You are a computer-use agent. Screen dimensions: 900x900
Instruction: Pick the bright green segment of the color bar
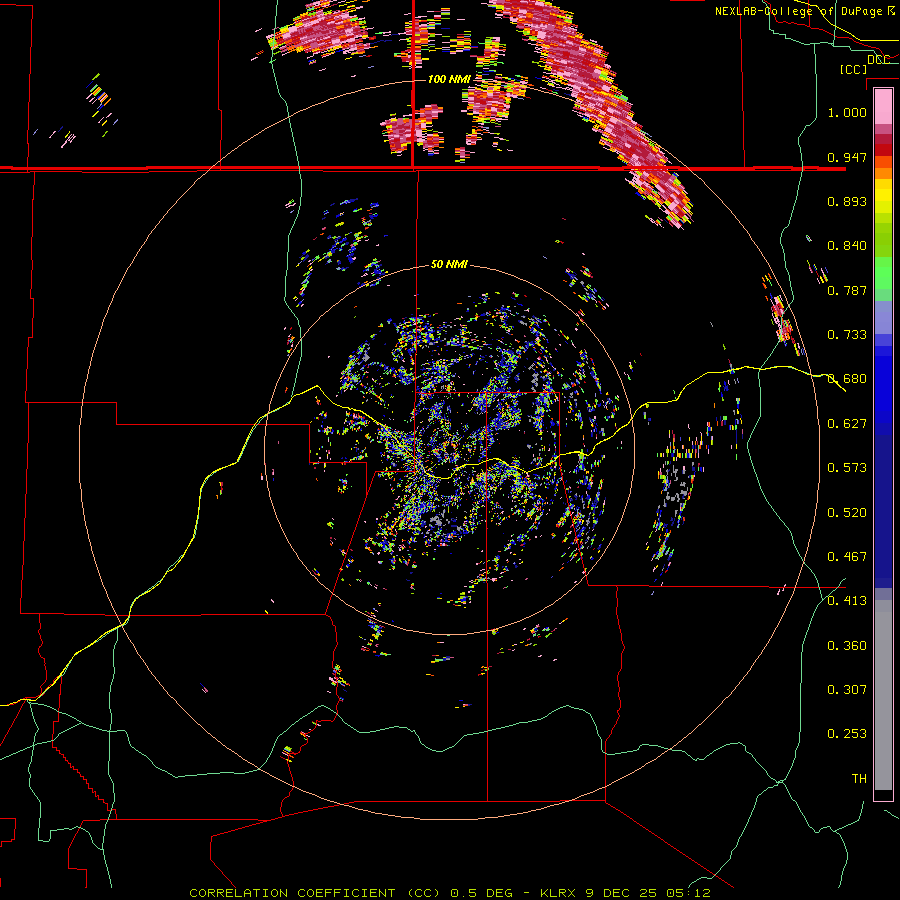pyautogui.click(x=883, y=273)
